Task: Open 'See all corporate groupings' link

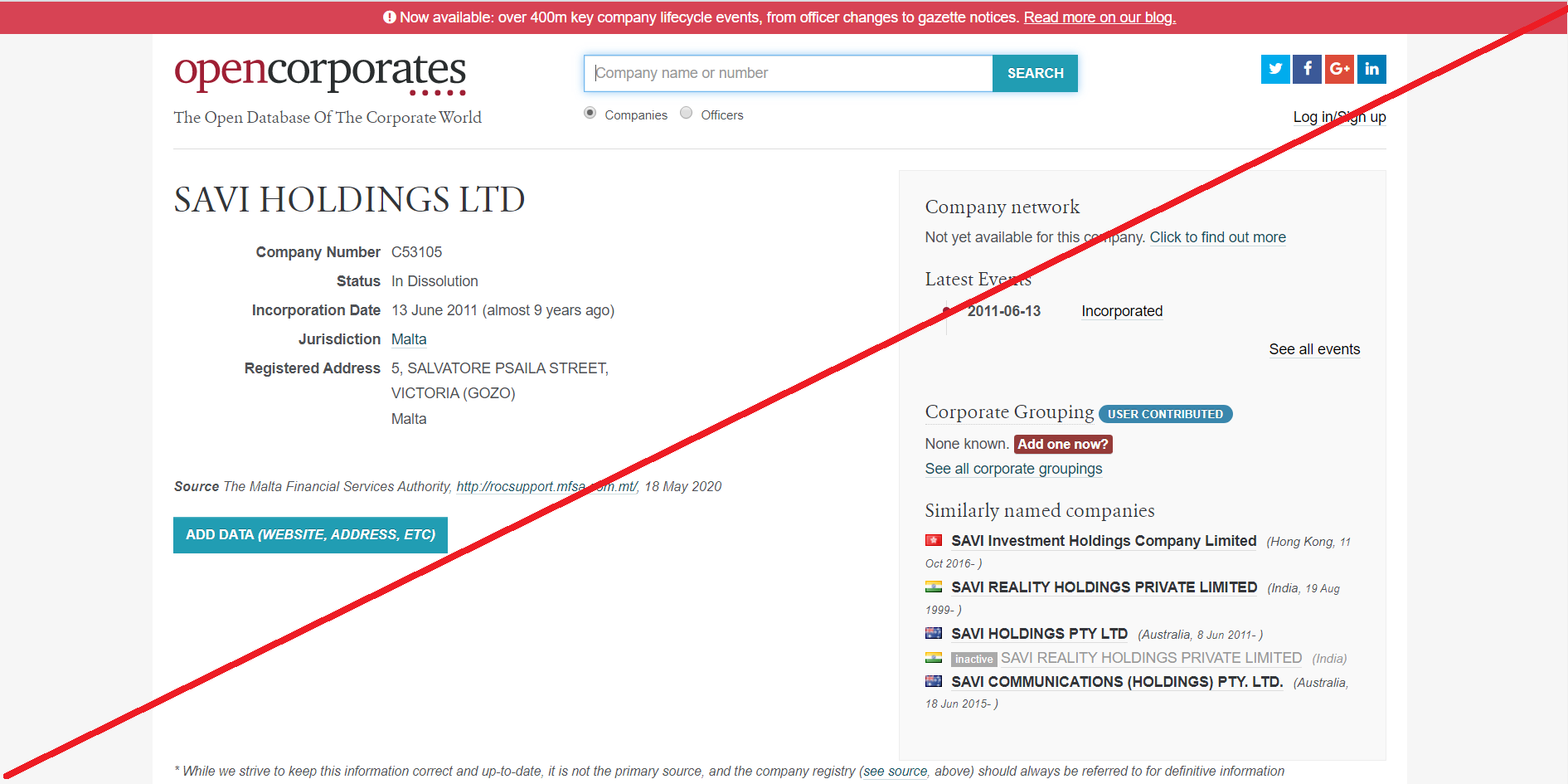Action: [1013, 469]
